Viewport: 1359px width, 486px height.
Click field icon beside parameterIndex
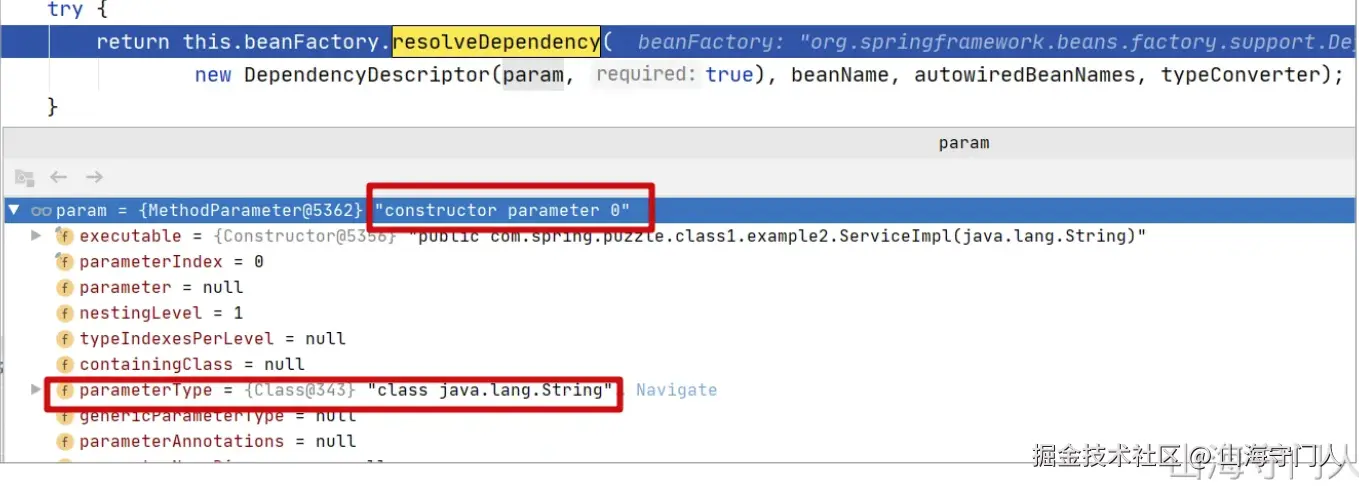pyautogui.click(x=64, y=262)
